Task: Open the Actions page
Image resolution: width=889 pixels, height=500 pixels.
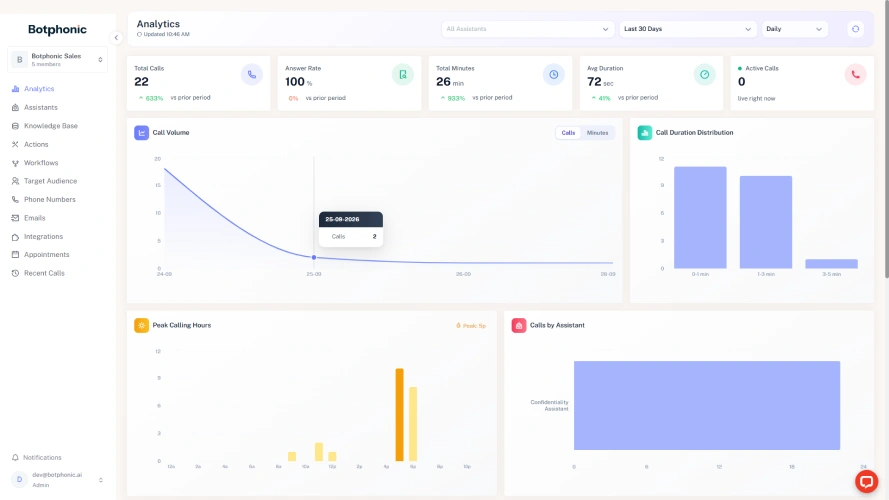Action: coord(36,145)
